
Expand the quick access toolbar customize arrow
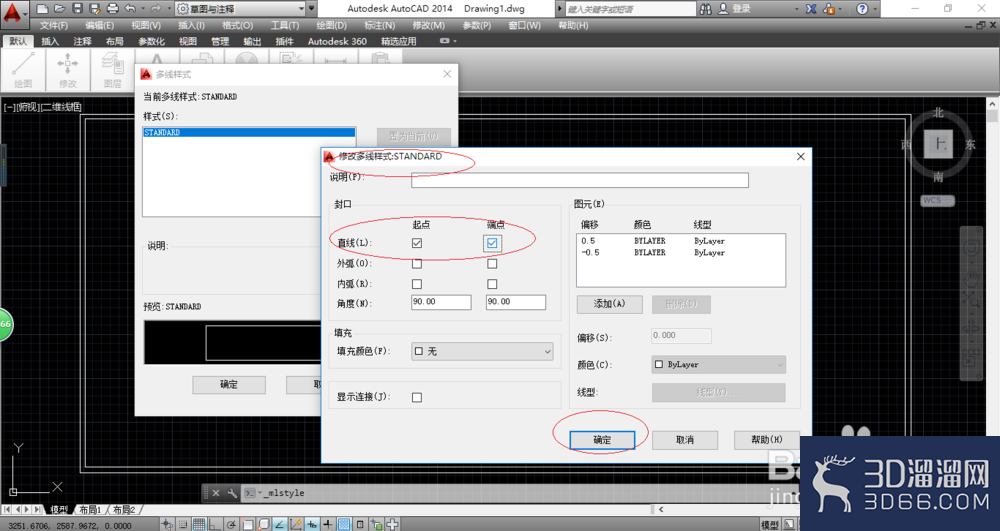coord(311,9)
